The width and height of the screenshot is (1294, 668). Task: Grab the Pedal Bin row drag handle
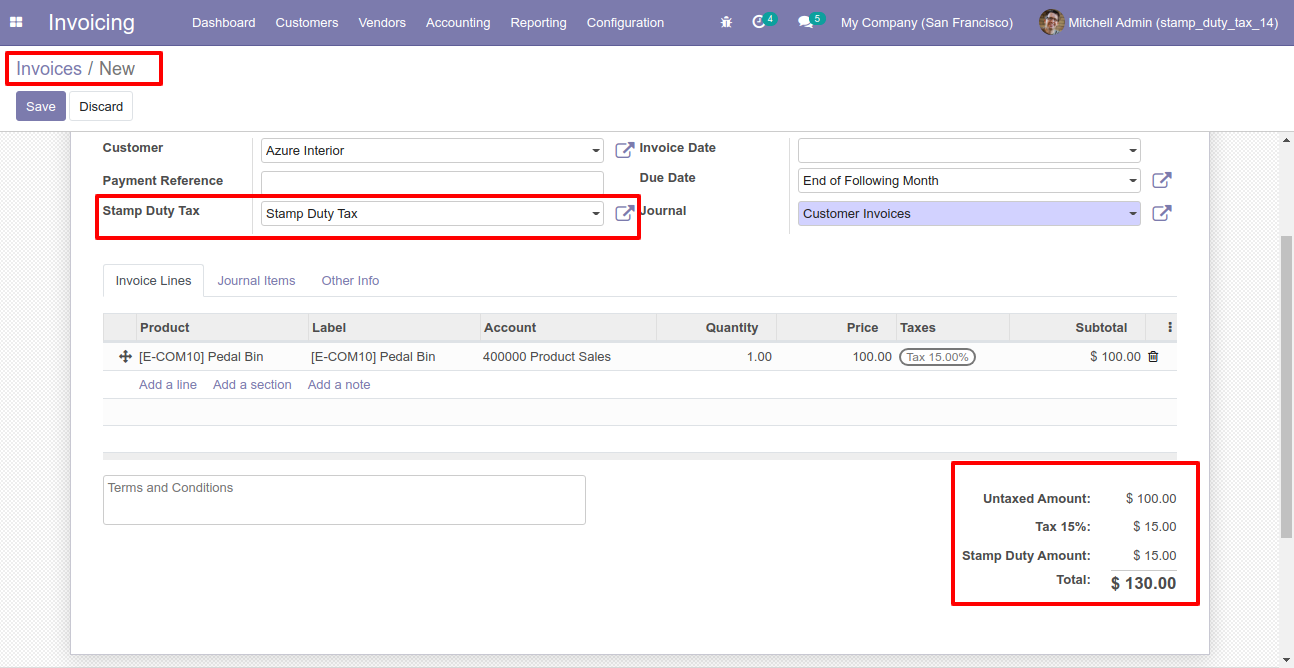125,357
